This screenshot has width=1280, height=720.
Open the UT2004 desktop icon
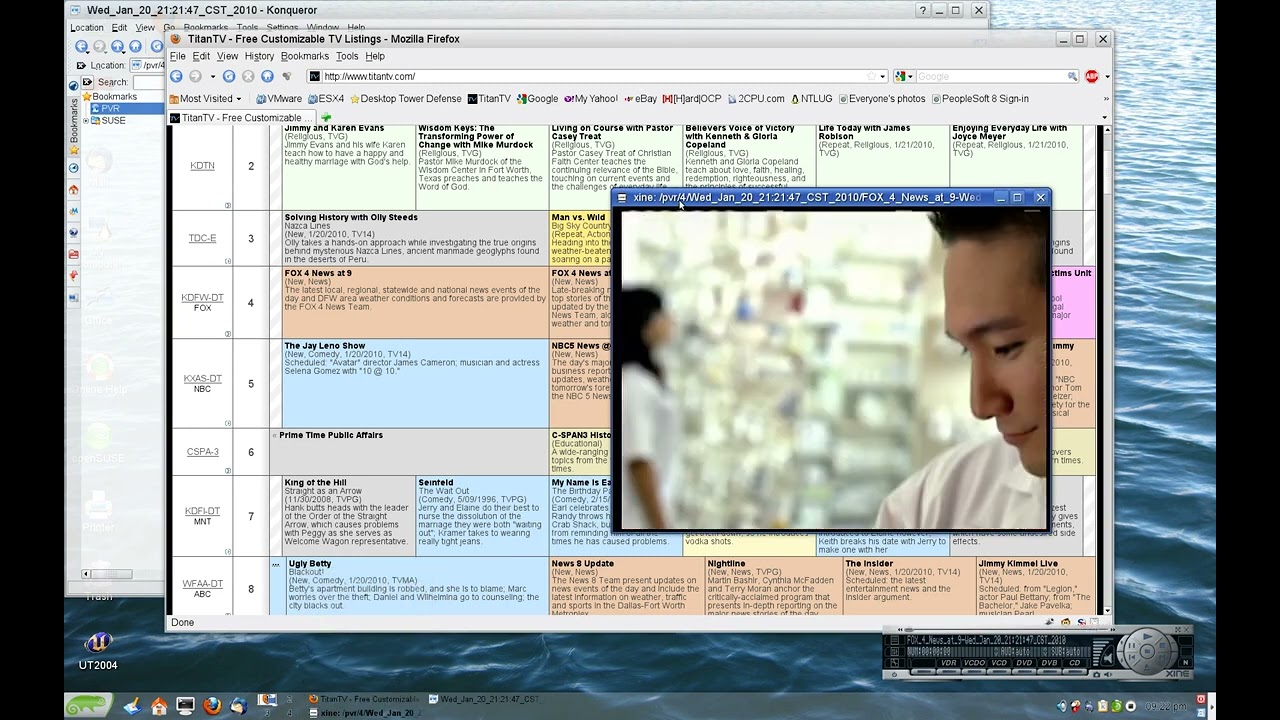[x=98, y=650]
